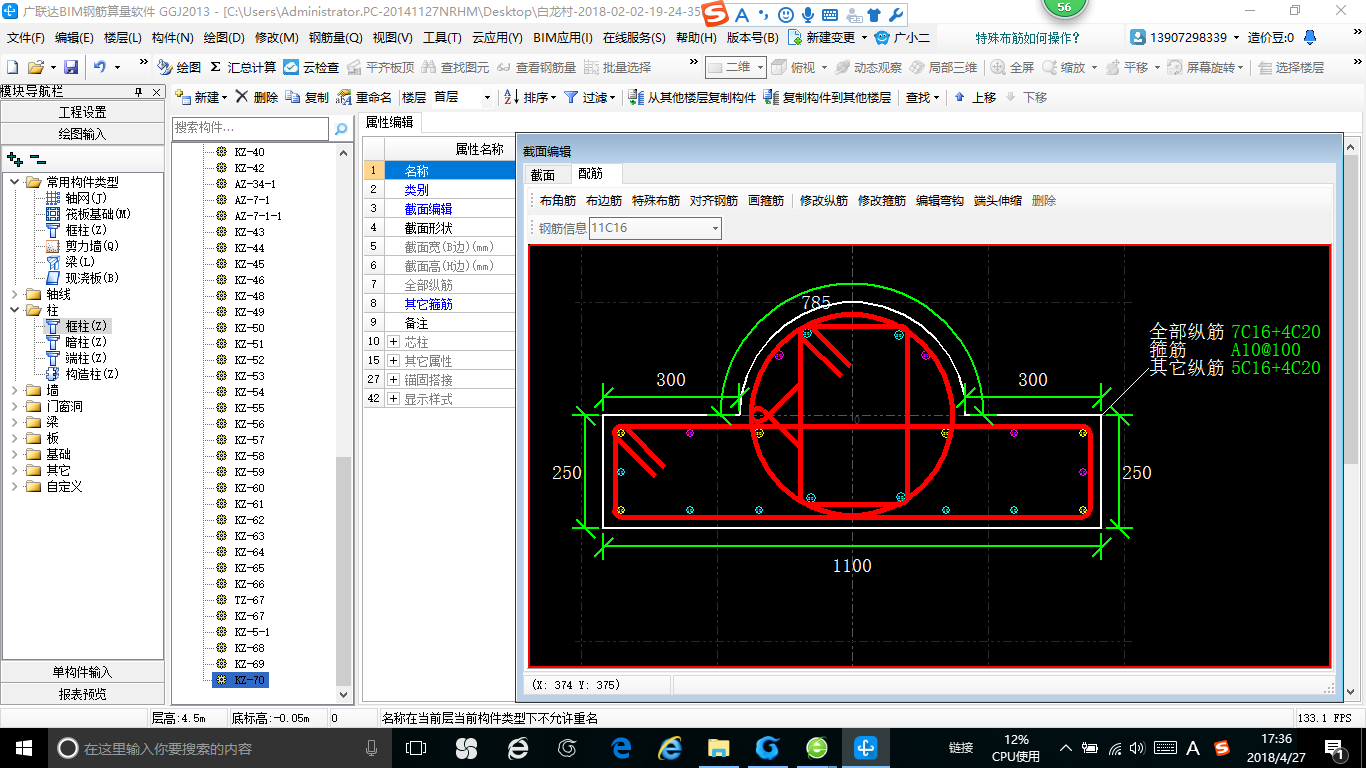Open the Edge browser on taskbar
Viewport: 1366px width, 768px height.
coord(621,747)
